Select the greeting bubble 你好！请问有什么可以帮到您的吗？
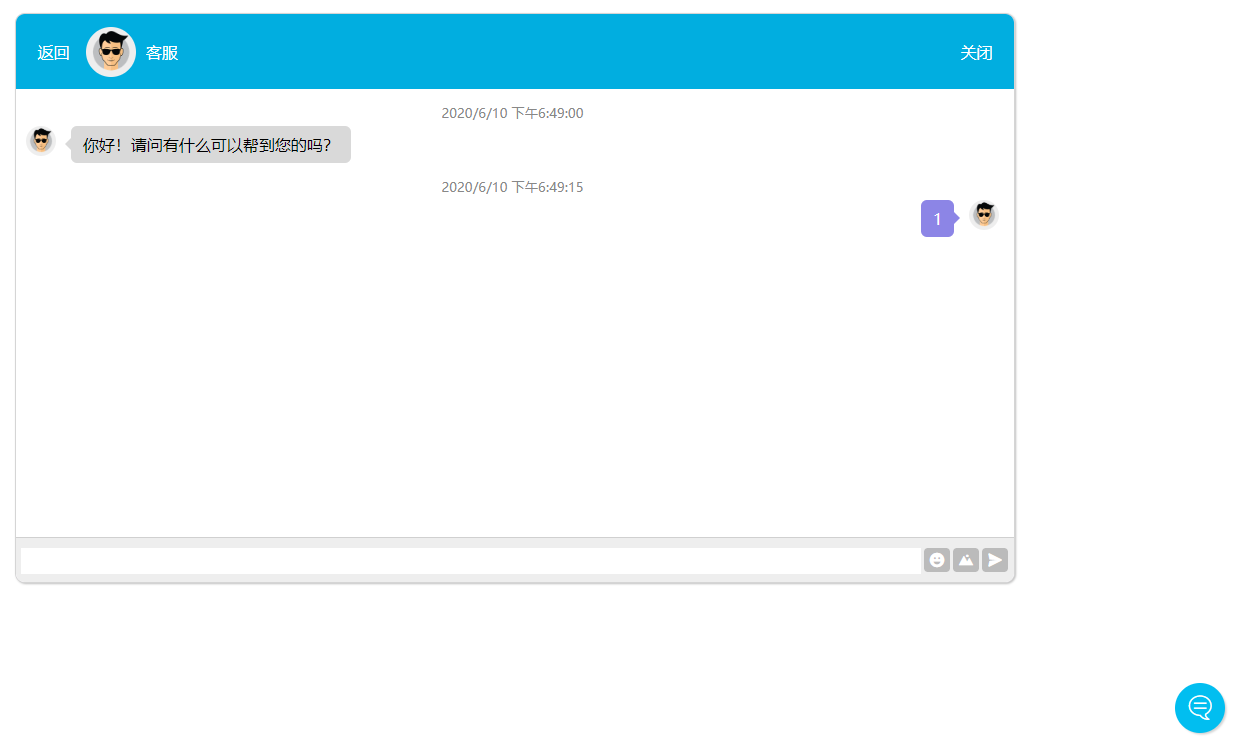 pyautogui.click(x=211, y=145)
